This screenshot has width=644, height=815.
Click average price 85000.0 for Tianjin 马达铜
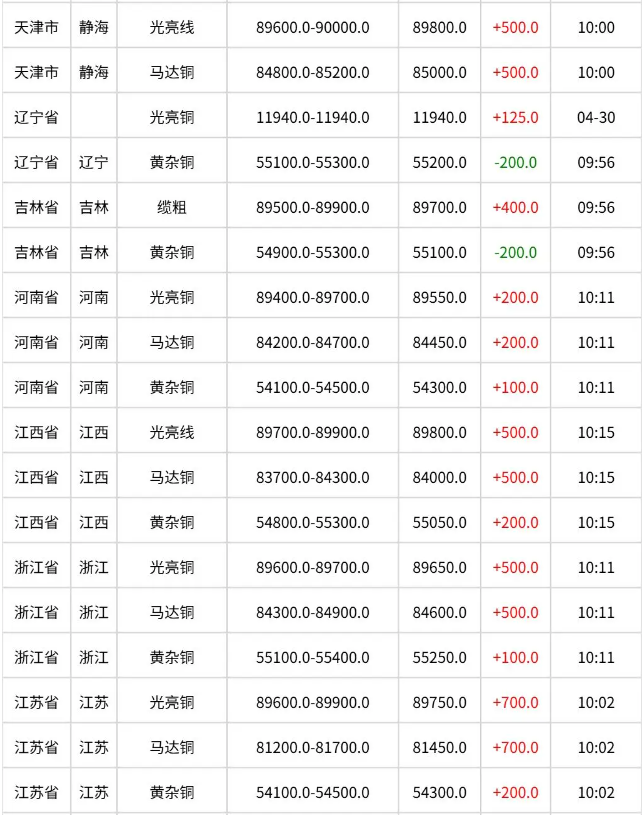pyautogui.click(x=439, y=73)
